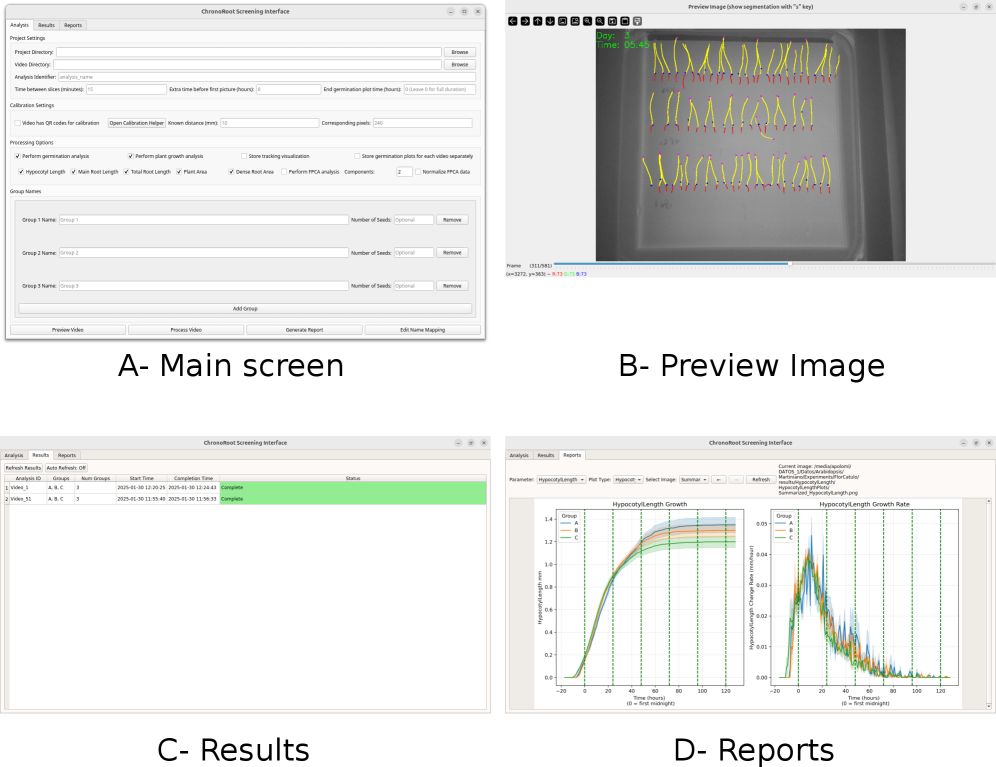The image size is (996, 767).
Task: Click Number of Seeds field for Group 1
Action: pyautogui.click(x=414, y=220)
